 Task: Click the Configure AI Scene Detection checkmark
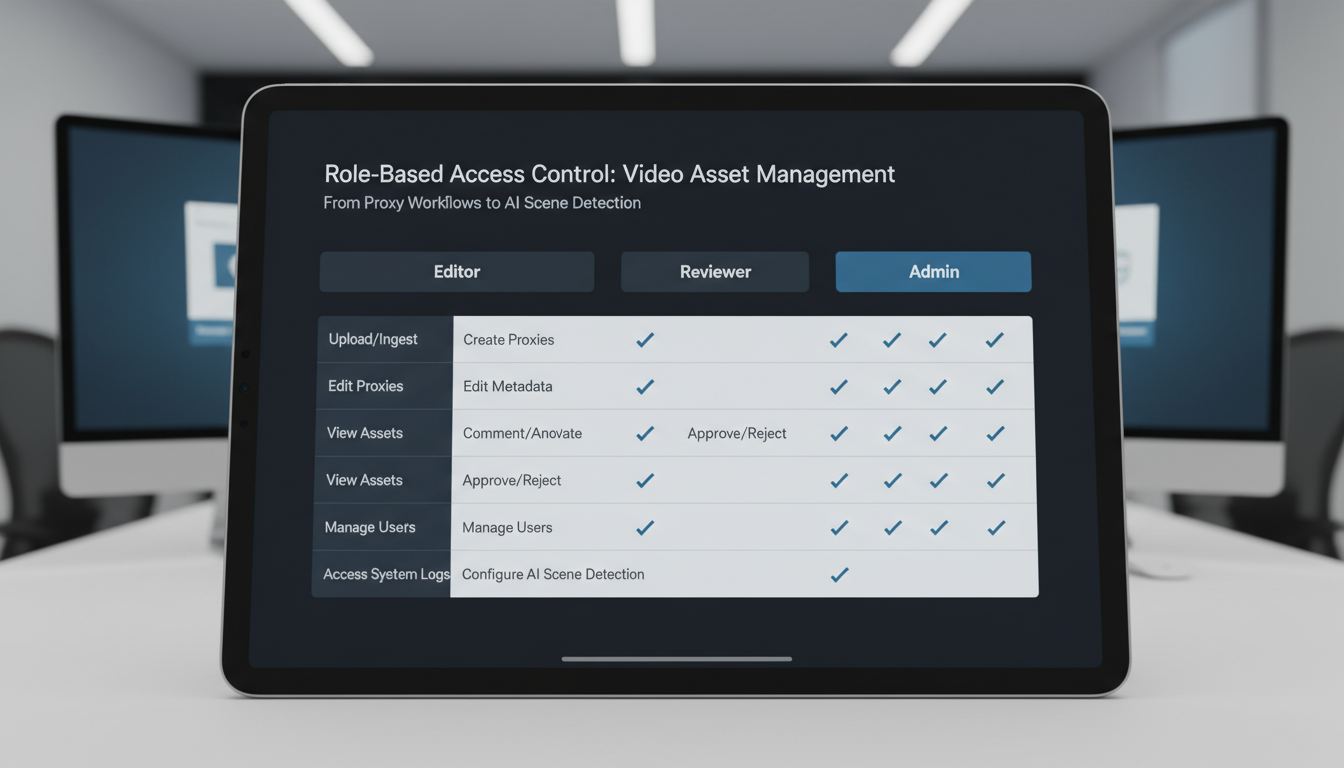coord(838,574)
